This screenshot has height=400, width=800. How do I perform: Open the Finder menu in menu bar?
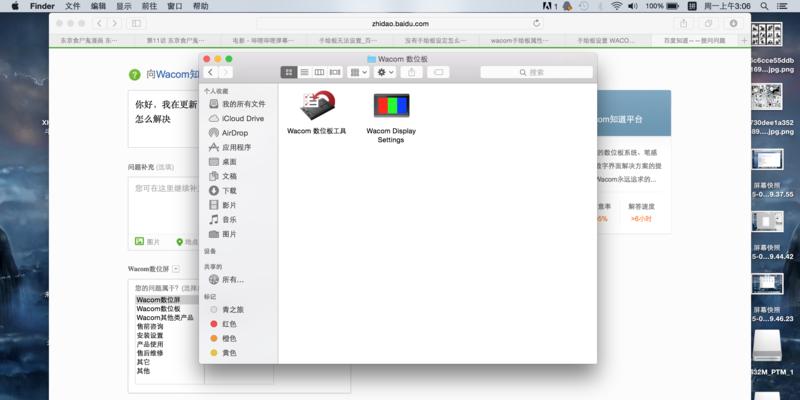(x=42, y=6)
